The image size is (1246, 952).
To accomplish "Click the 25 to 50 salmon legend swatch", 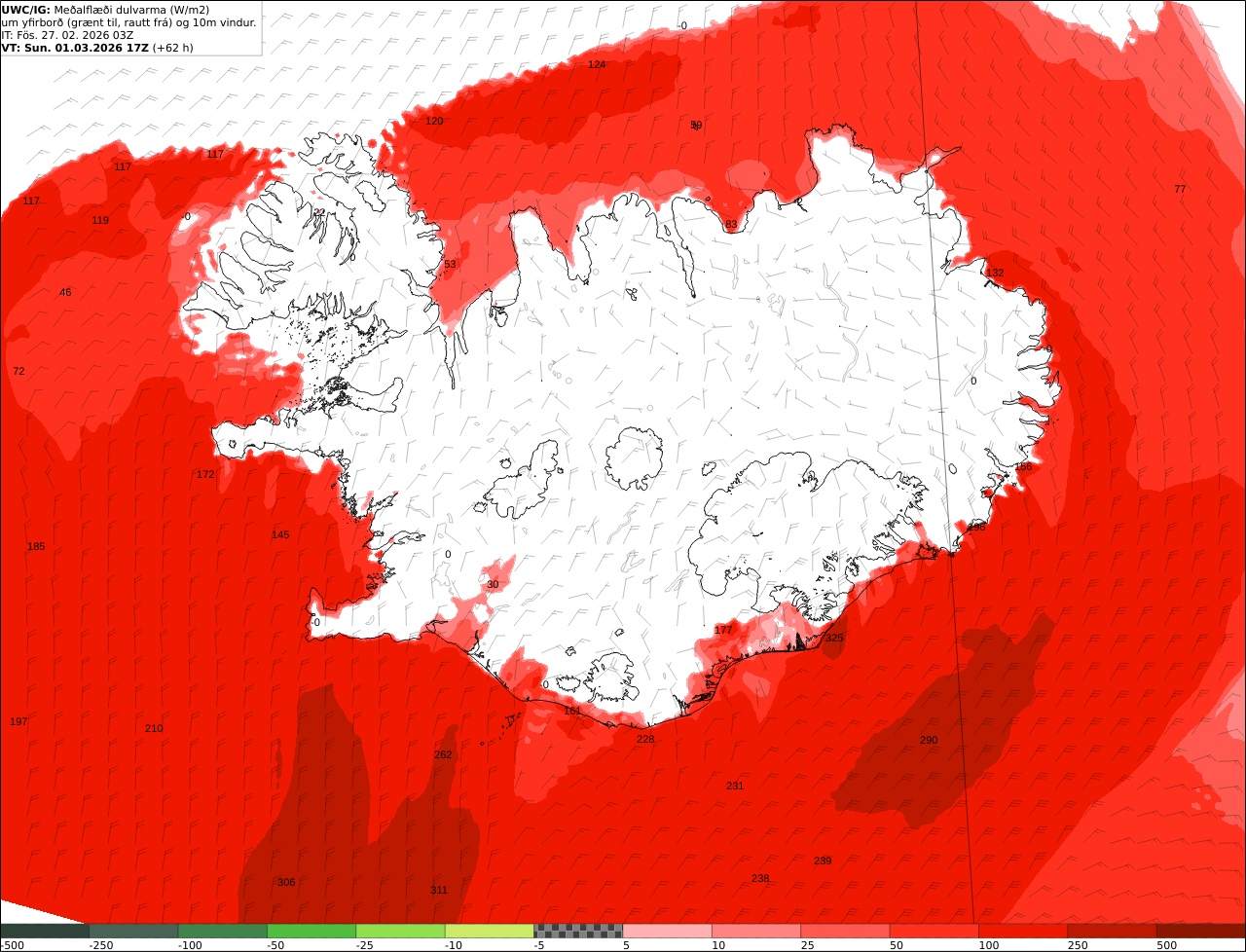I will [845, 931].
